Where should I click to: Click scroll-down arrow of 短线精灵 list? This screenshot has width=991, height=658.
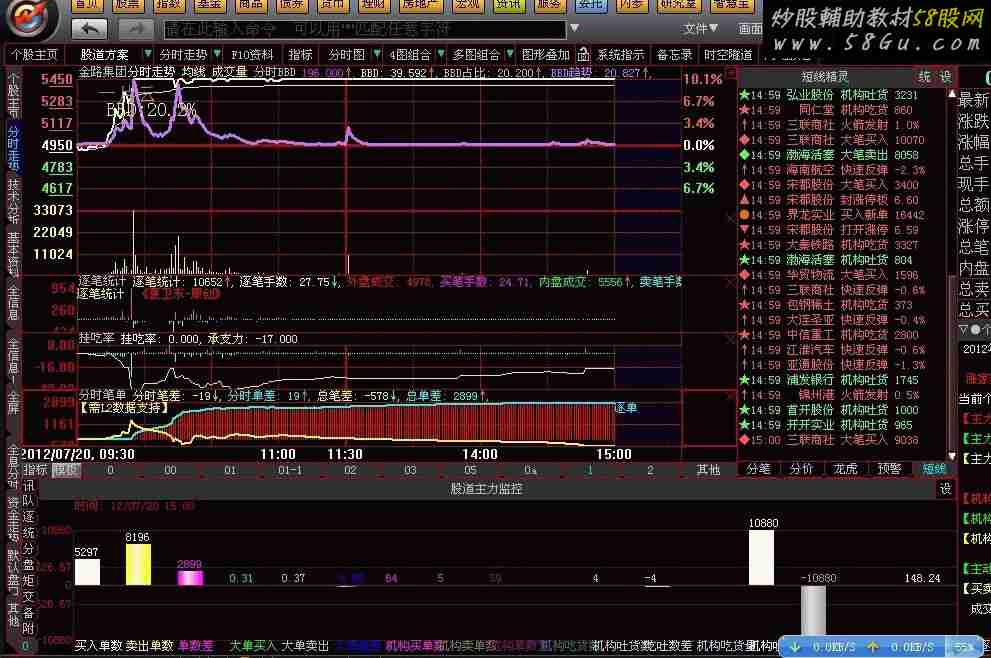point(952,456)
